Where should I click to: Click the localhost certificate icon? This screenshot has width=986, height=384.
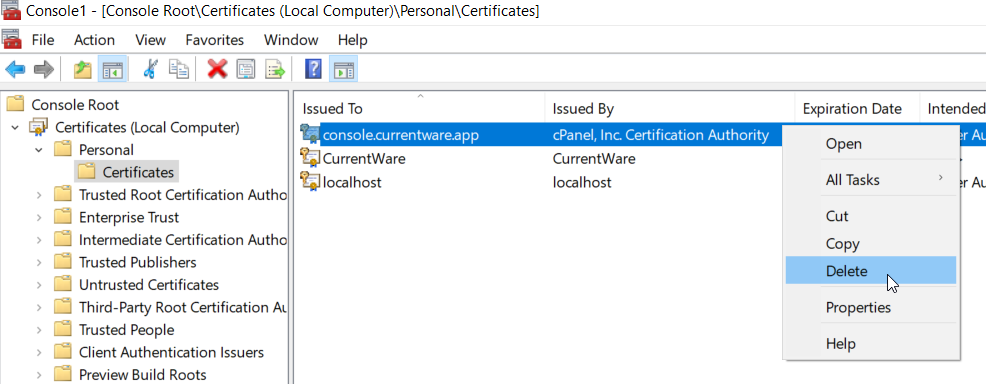click(310, 182)
